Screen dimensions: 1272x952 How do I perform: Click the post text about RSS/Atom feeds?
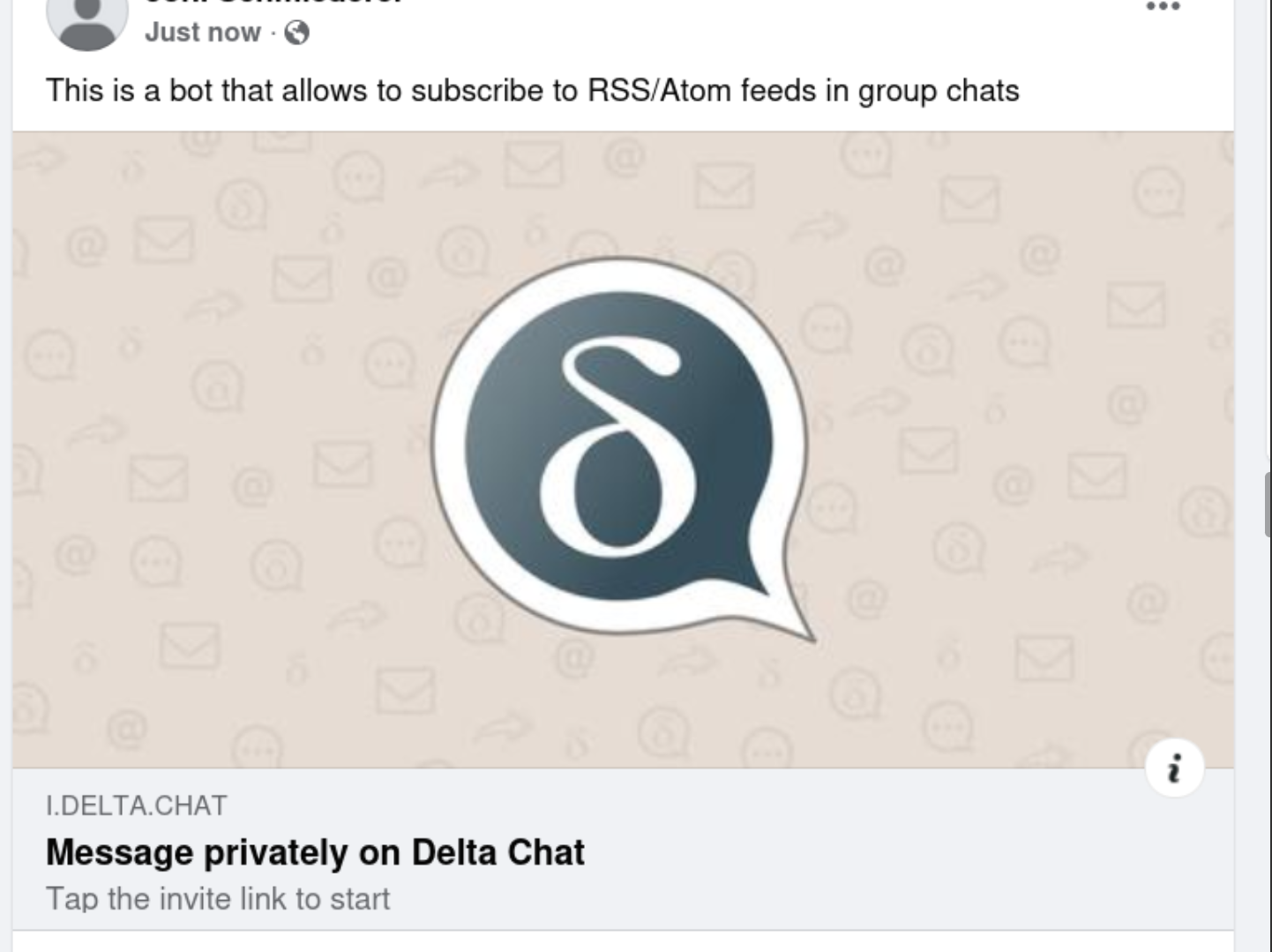click(532, 90)
